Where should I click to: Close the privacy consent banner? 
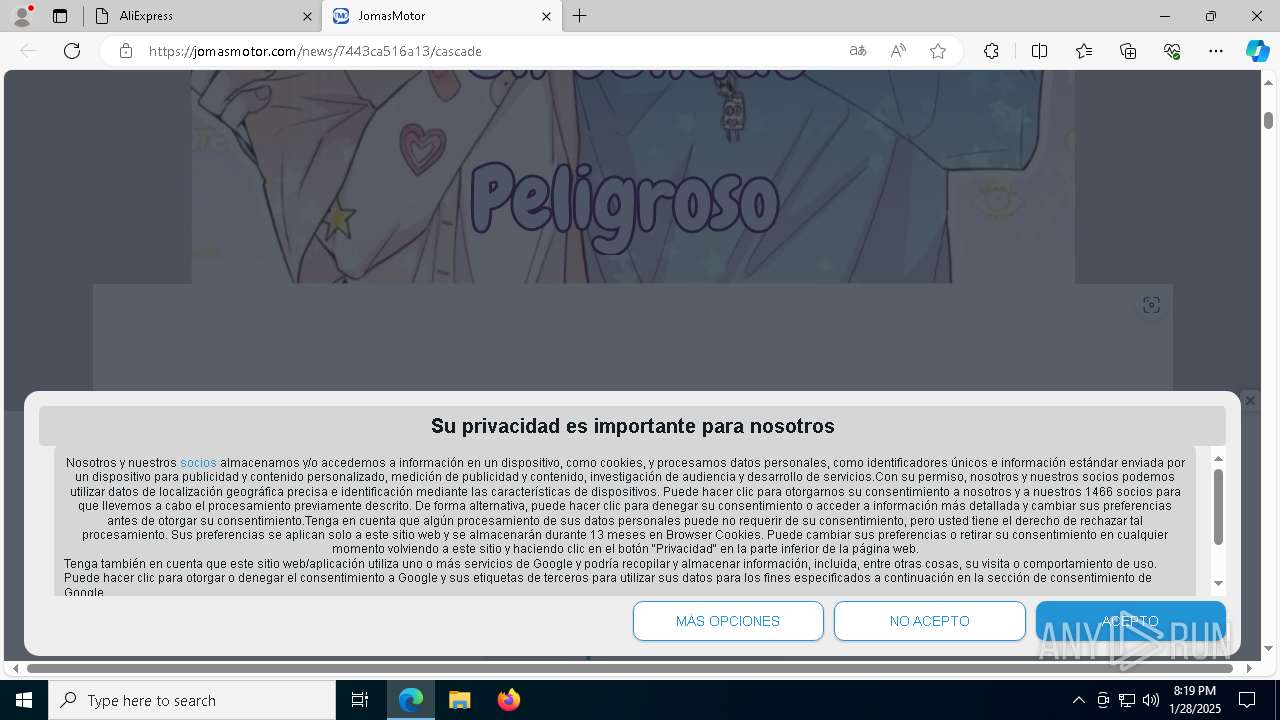click(1249, 400)
